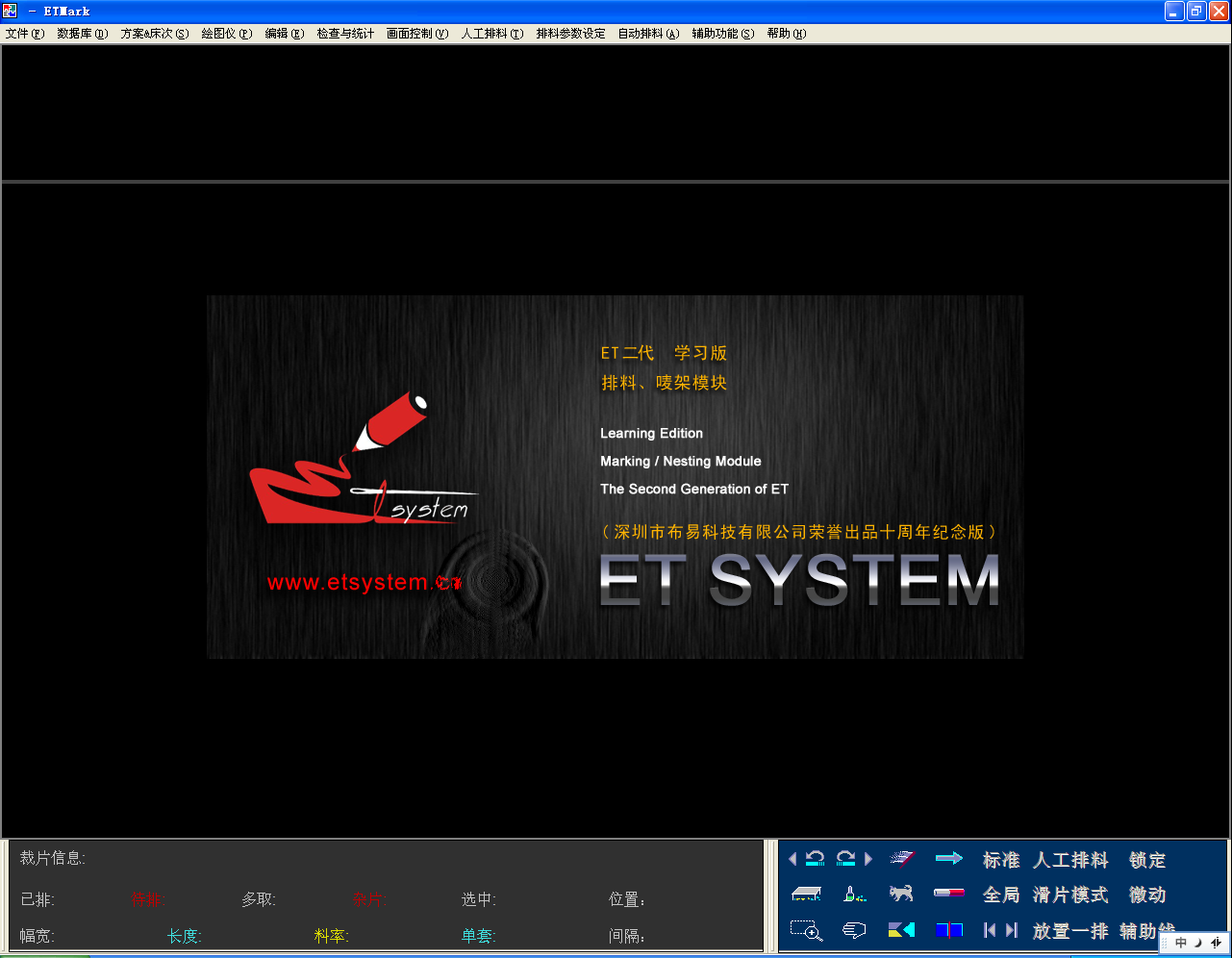Click the 已排 status label
The height and width of the screenshot is (958, 1232).
point(38,900)
